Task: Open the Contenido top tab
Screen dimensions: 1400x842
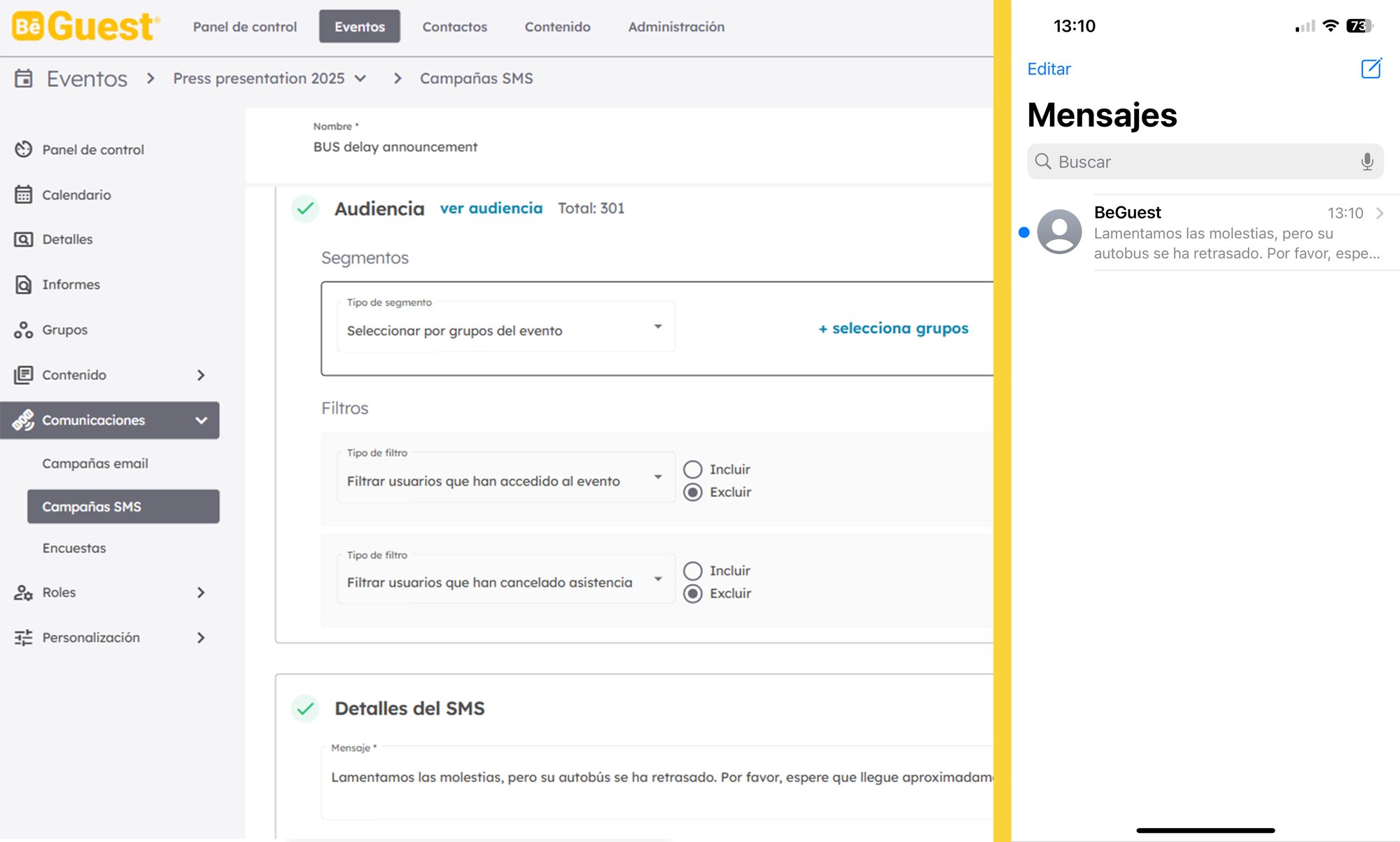Action: coord(558,27)
